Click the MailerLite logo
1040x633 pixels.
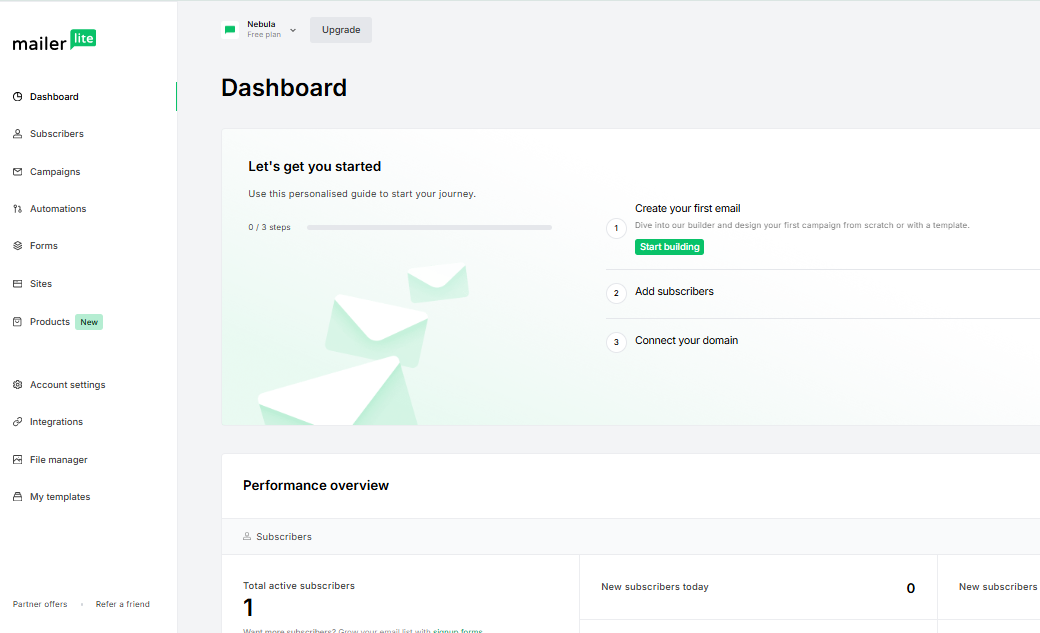[54, 40]
